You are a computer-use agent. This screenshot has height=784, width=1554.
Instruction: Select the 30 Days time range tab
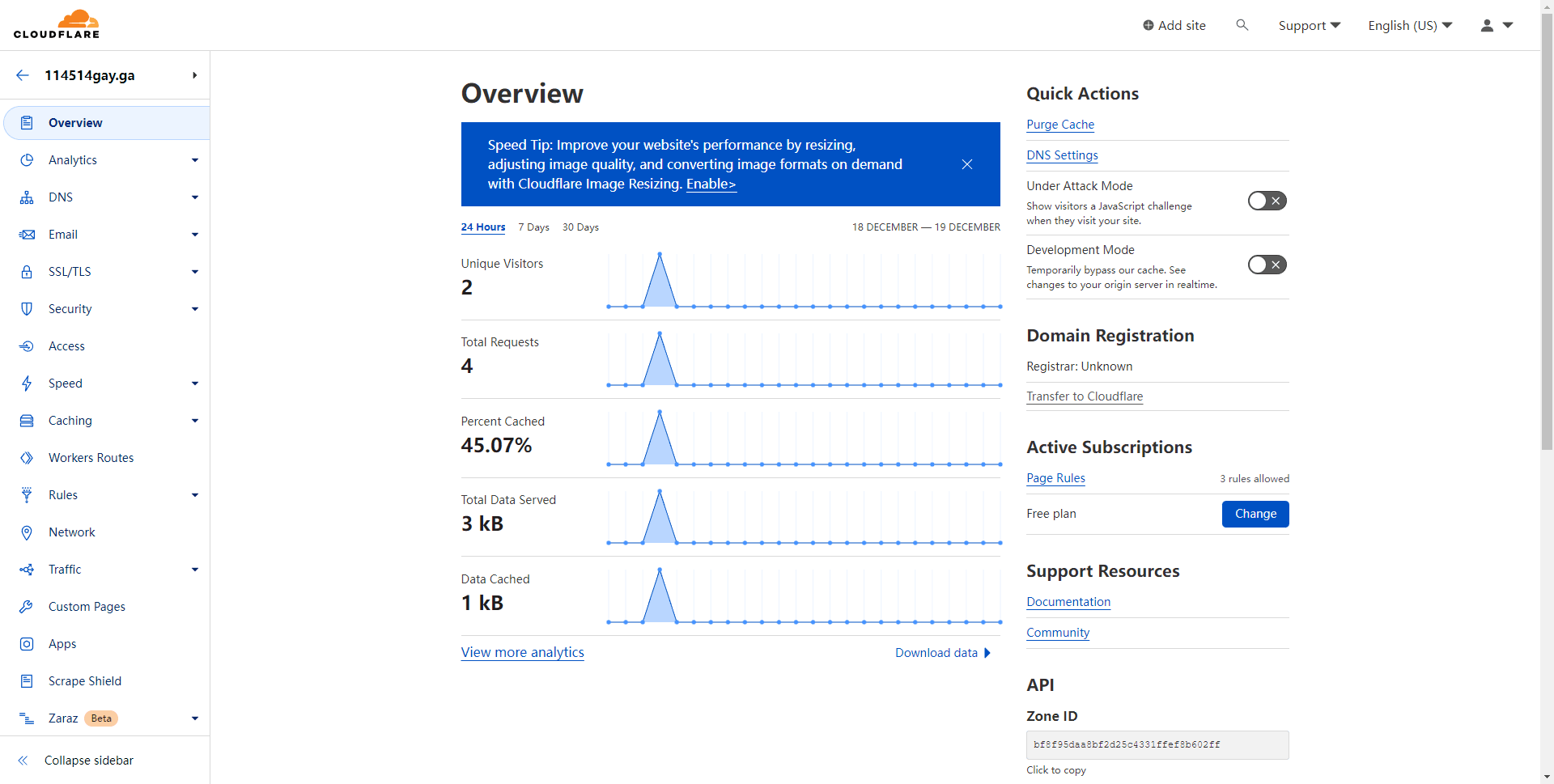(580, 227)
